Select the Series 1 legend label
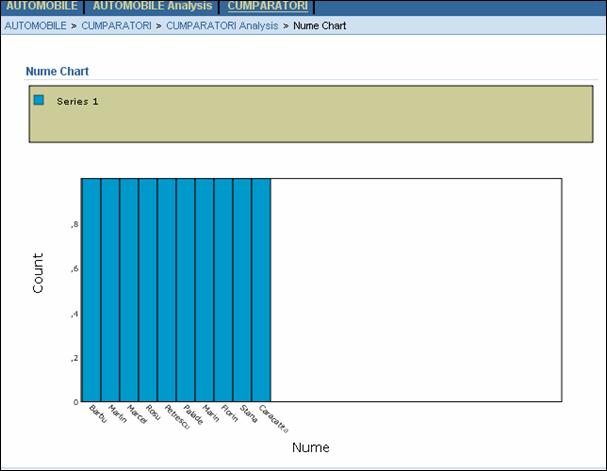Image resolution: width=607 pixels, height=471 pixels. coord(77,101)
